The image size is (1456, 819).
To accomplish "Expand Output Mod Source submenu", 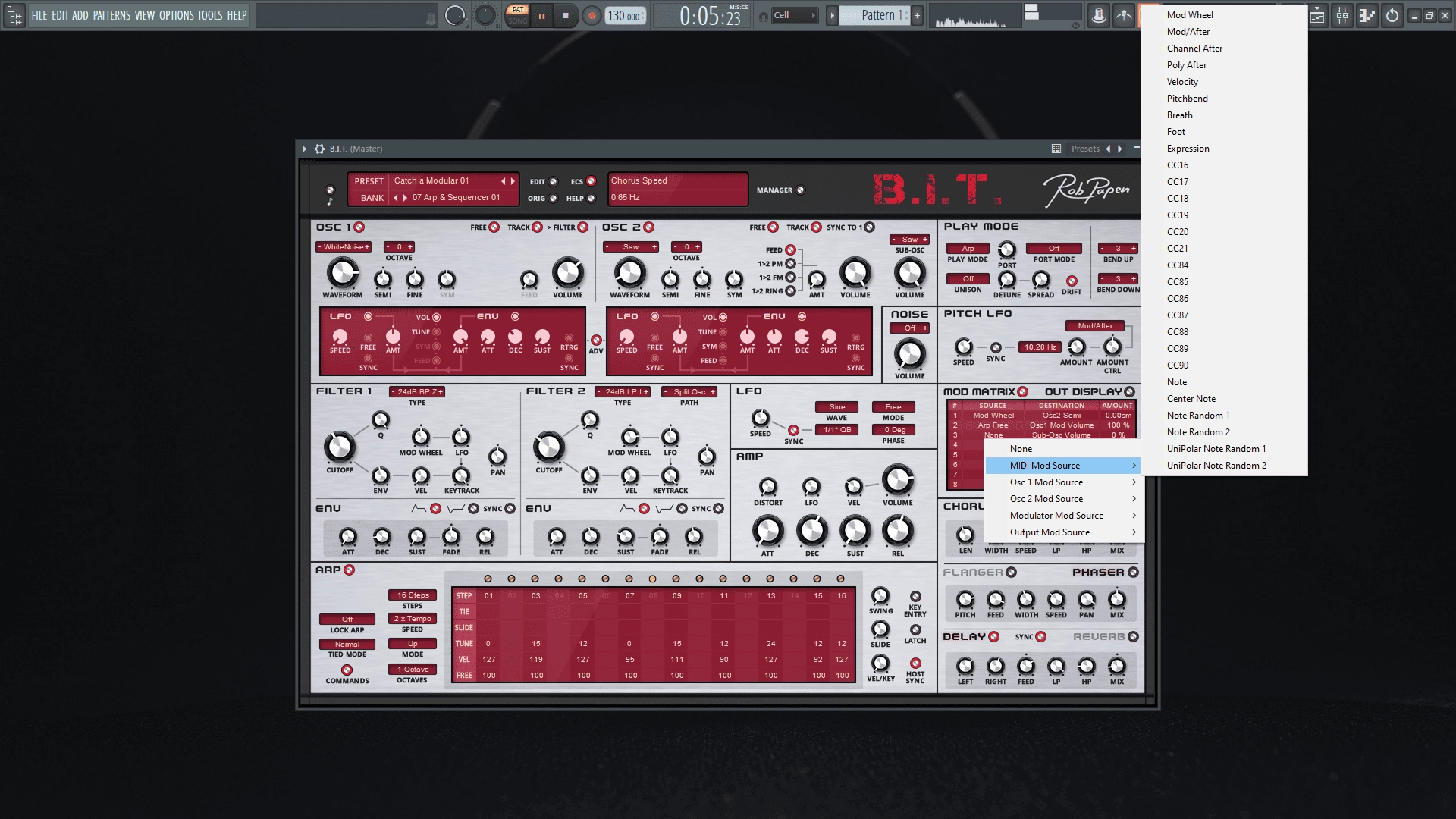I will coord(1065,532).
